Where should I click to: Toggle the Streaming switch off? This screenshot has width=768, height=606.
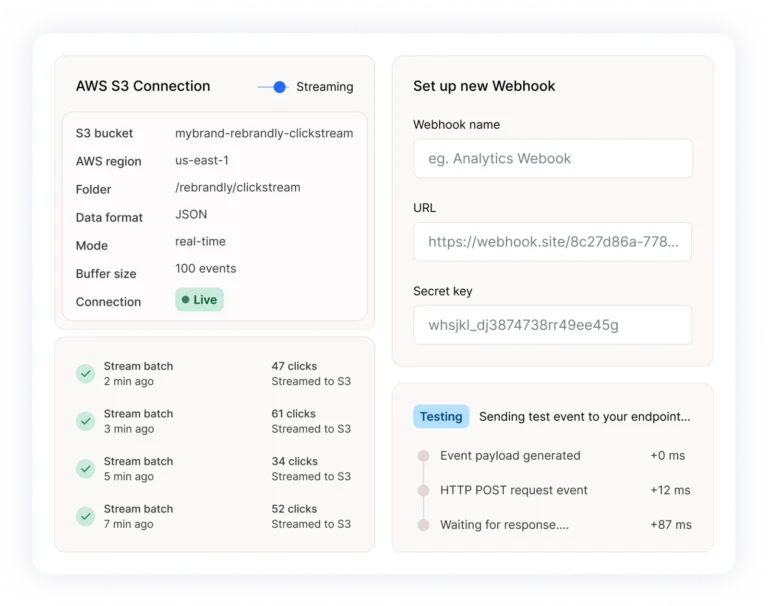pos(273,87)
